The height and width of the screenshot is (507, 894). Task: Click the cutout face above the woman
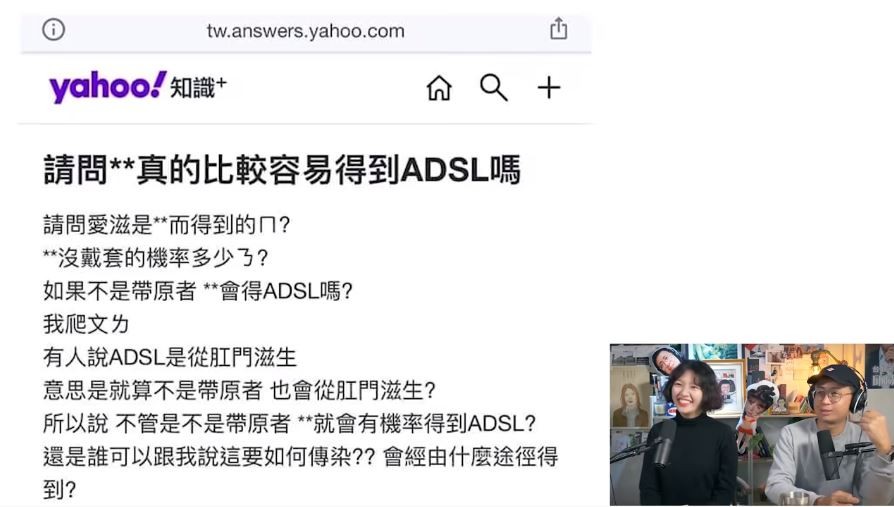click(667, 360)
